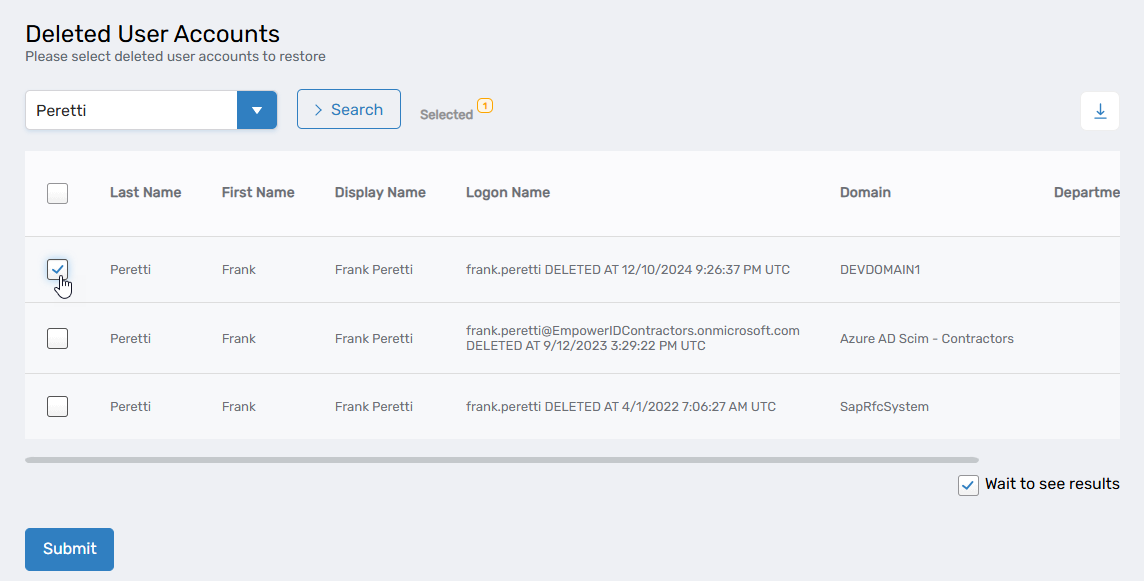Click the Search button
Screen dimensions: 1144x581
tap(348, 109)
